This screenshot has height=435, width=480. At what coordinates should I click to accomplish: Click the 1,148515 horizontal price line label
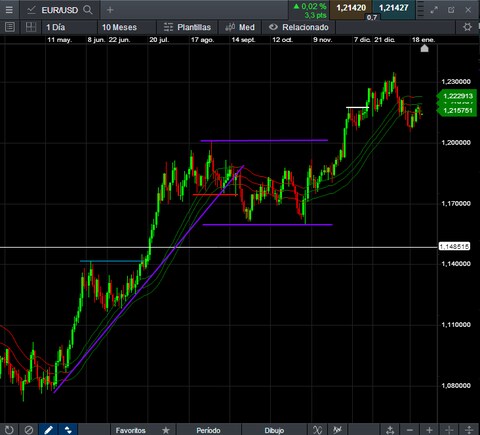click(x=454, y=247)
